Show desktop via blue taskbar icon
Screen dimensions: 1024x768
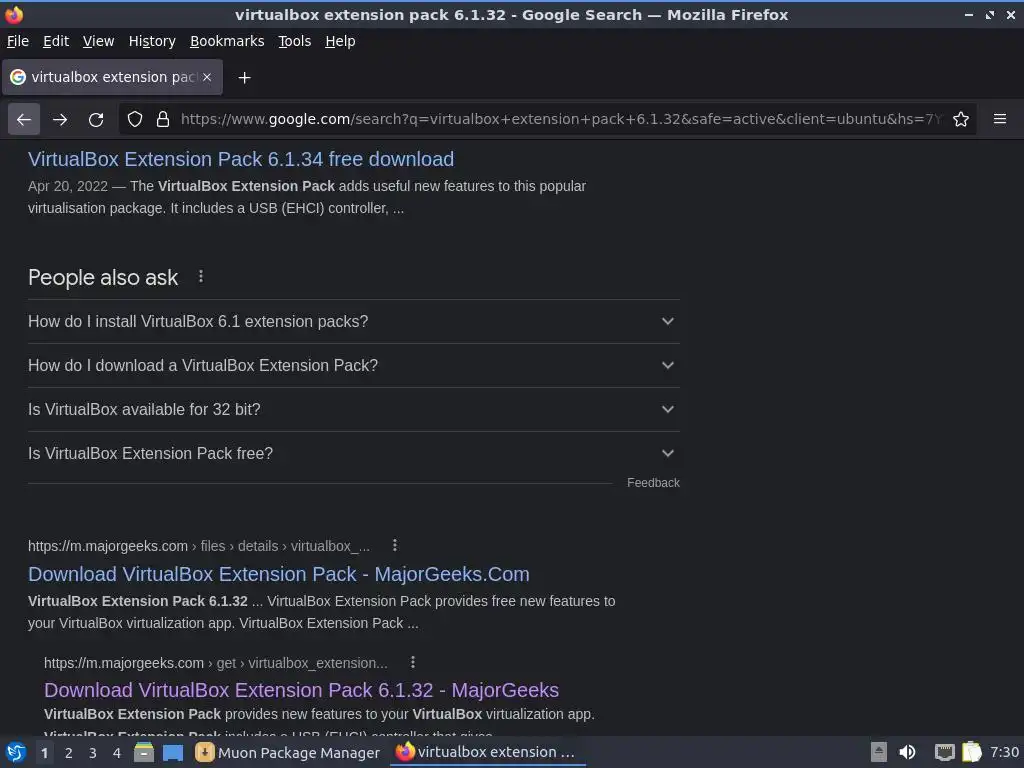pyautogui.click(x=173, y=752)
